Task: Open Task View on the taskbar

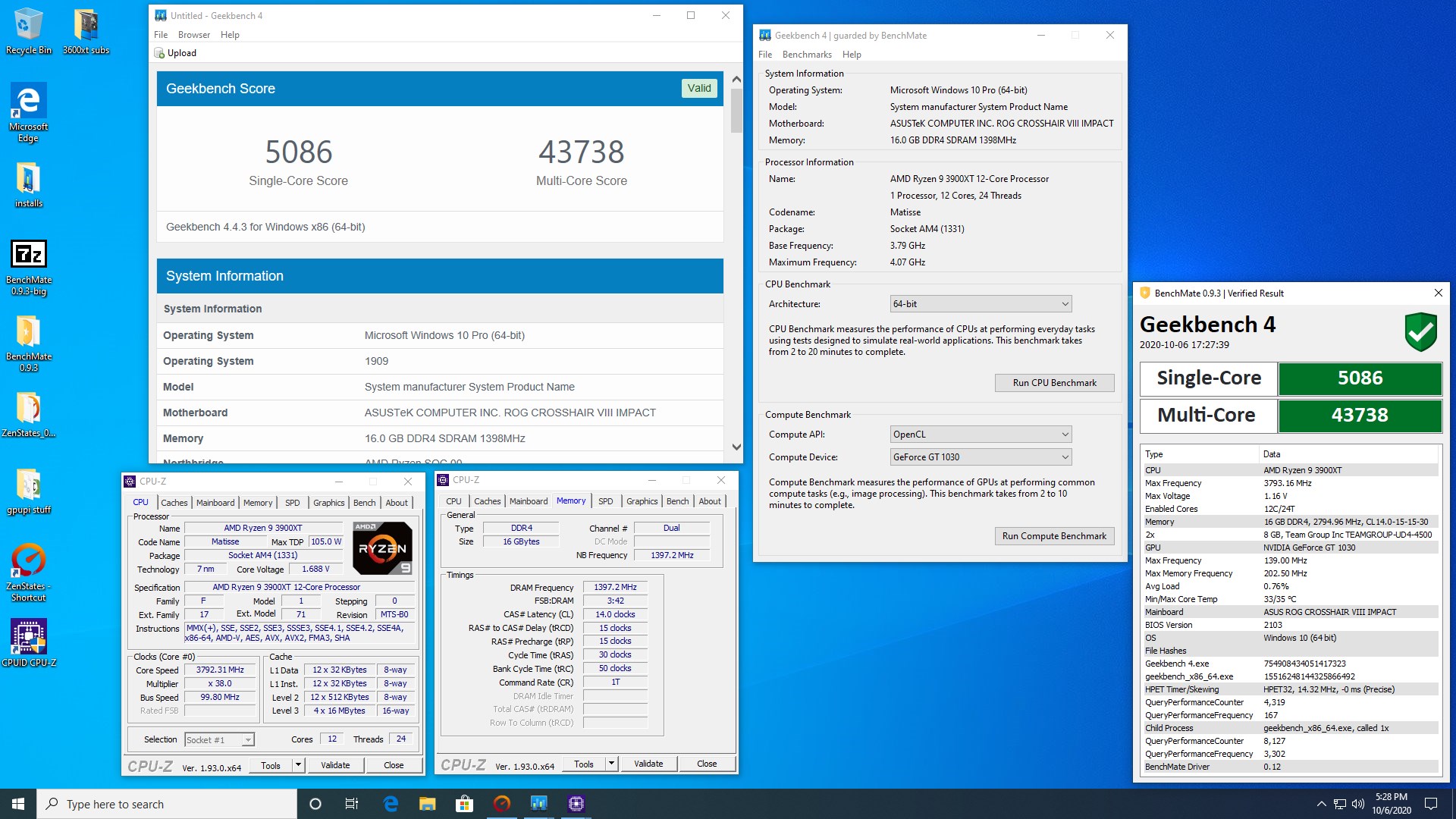Action: click(352, 804)
